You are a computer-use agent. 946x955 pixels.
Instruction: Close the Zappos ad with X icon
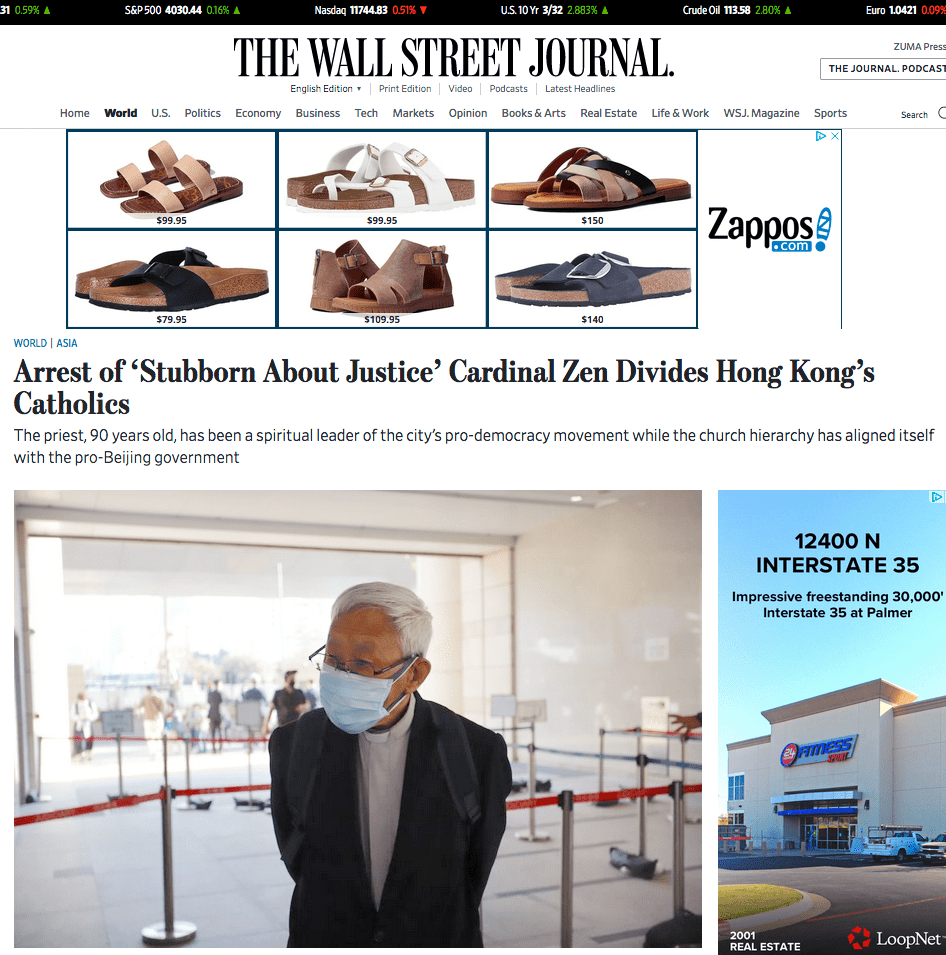835,136
